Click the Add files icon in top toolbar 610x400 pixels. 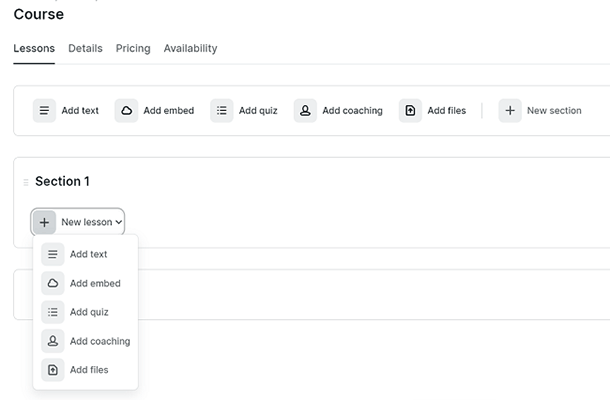tap(410, 111)
